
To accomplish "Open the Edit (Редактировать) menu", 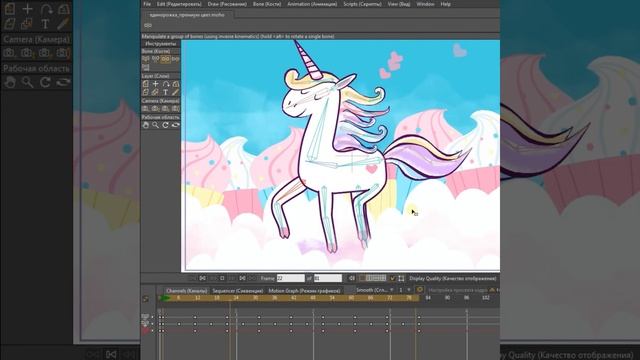I will [x=179, y=4].
